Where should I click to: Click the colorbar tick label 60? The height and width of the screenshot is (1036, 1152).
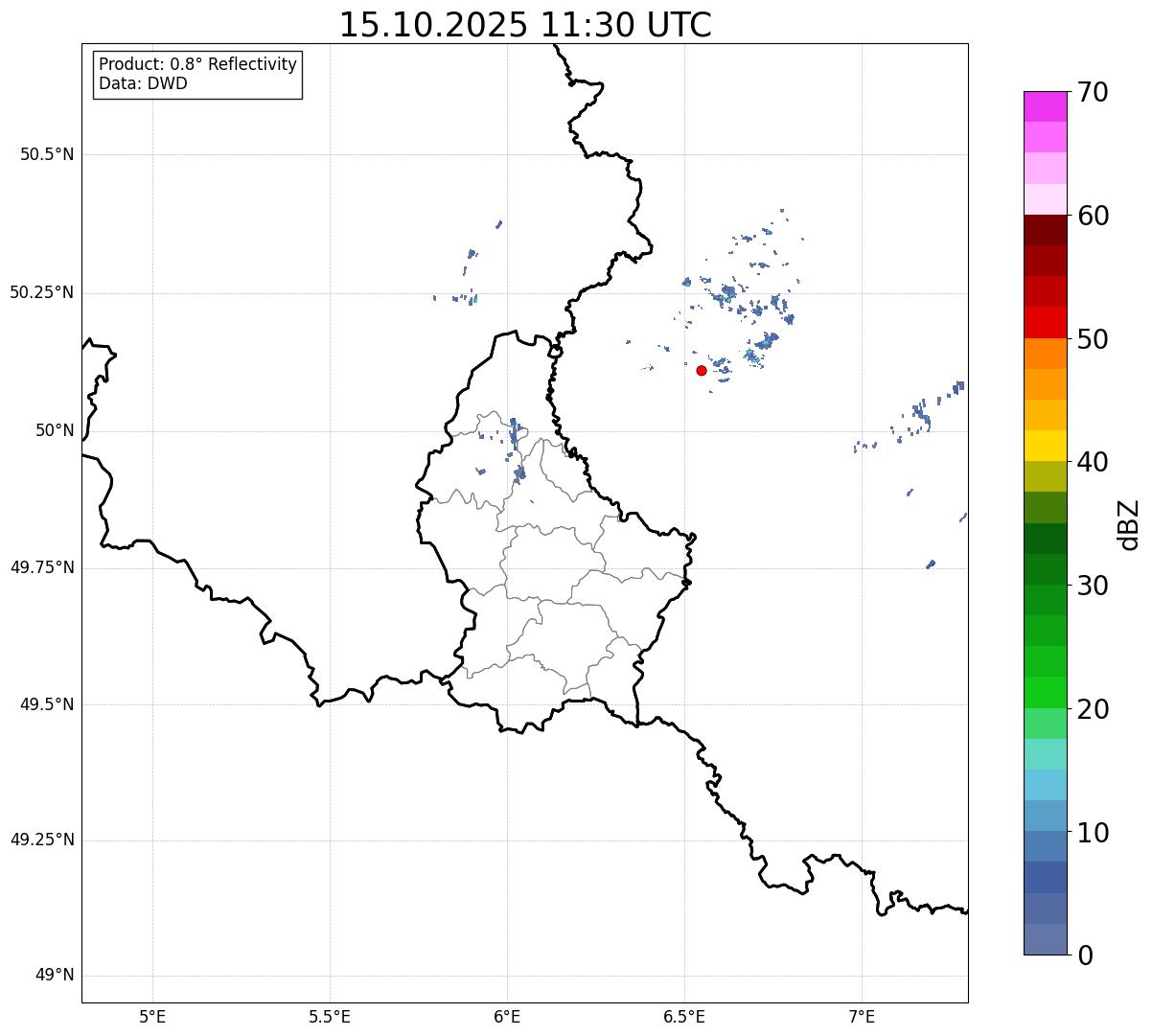tap(1093, 216)
